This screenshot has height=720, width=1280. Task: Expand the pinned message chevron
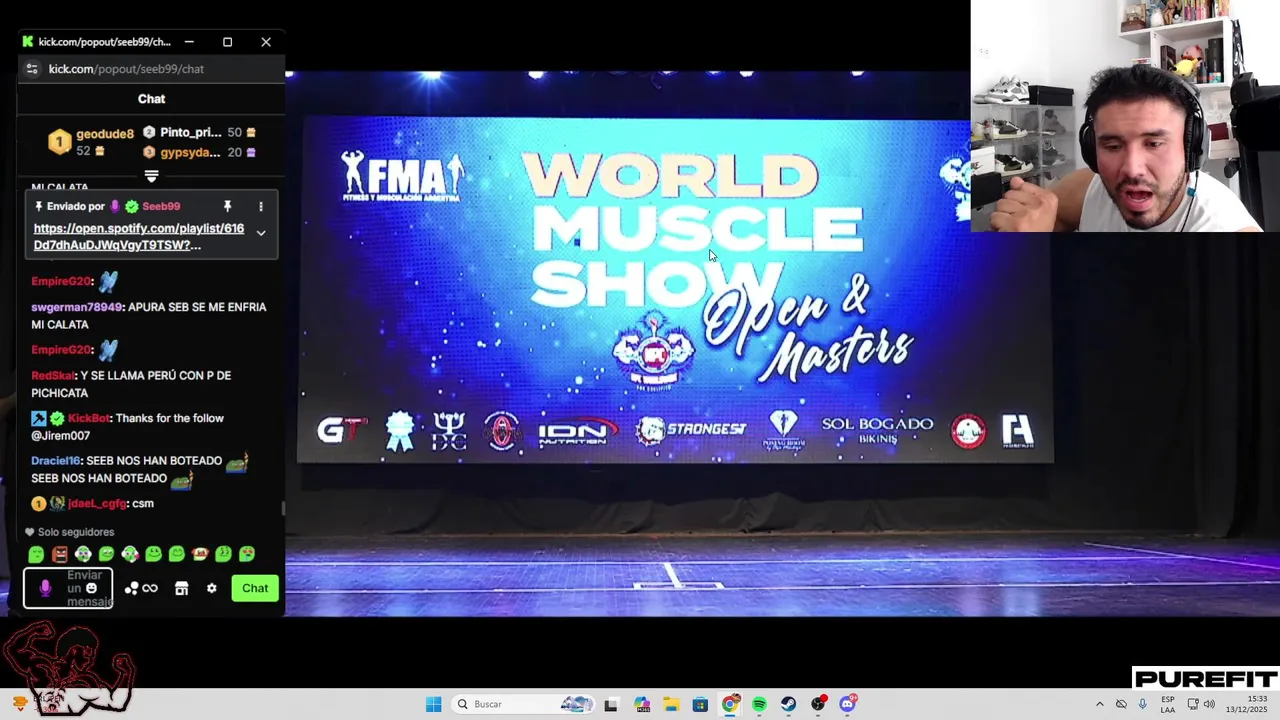click(261, 233)
